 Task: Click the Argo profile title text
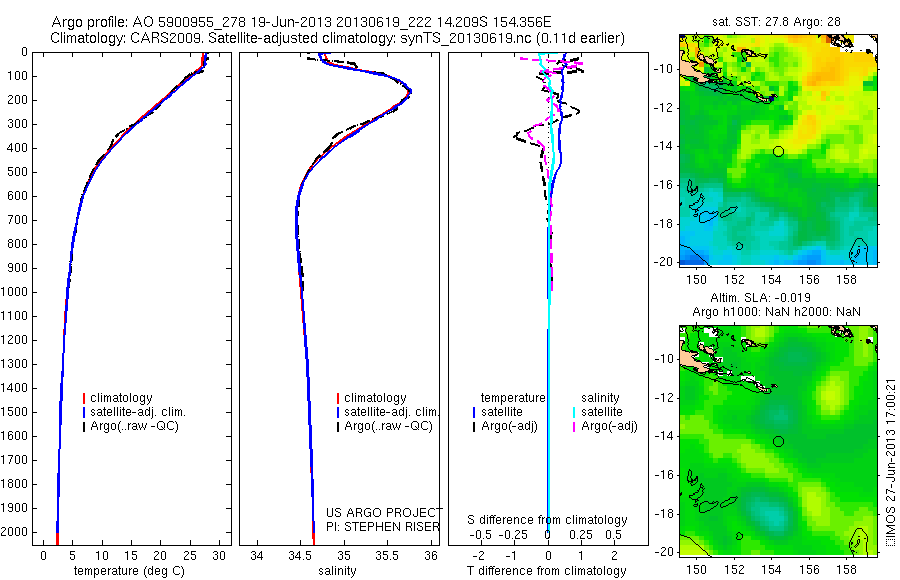coord(301,22)
